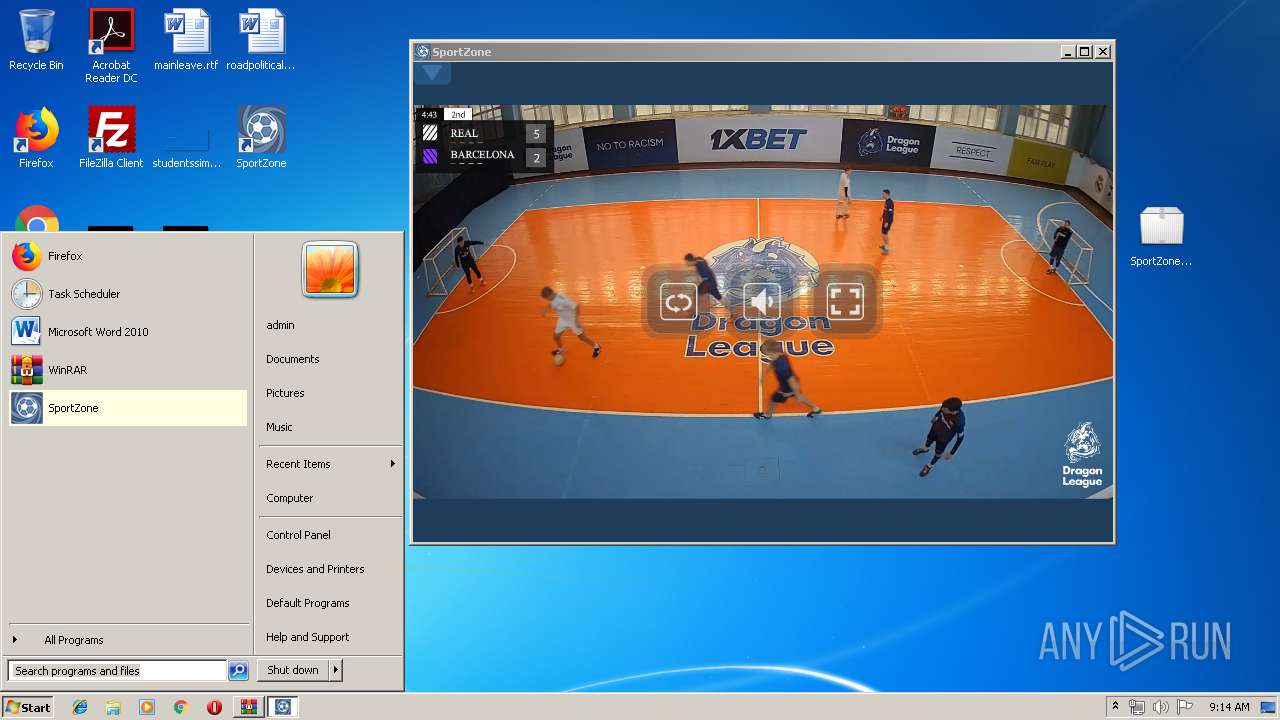
Task: Expand All Programs list
Action: [128, 640]
